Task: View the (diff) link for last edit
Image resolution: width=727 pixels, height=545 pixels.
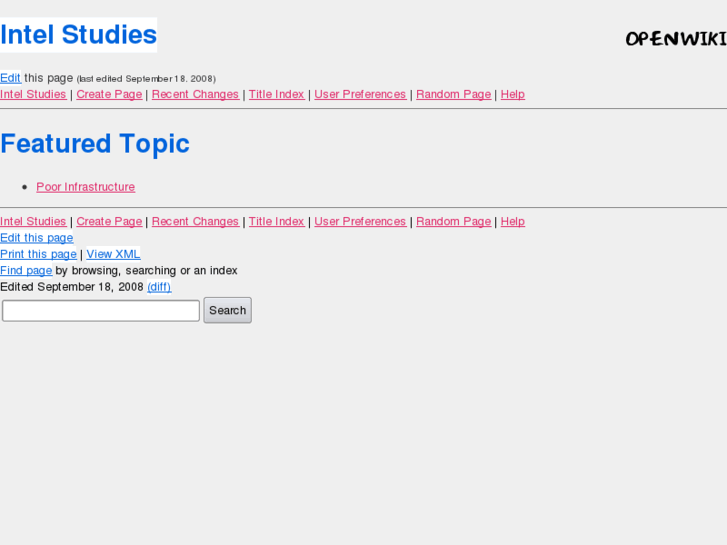Action: pos(159,287)
